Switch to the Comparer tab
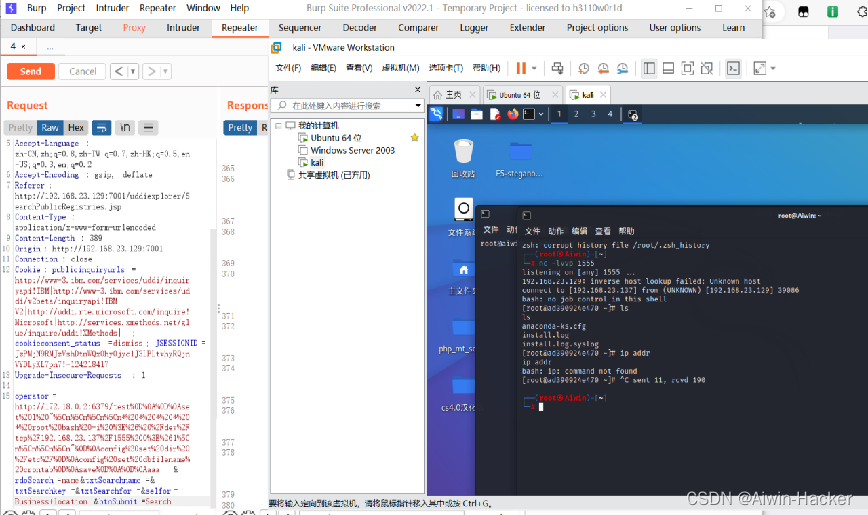This screenshot has height=515, width=868. click(418, 28)
